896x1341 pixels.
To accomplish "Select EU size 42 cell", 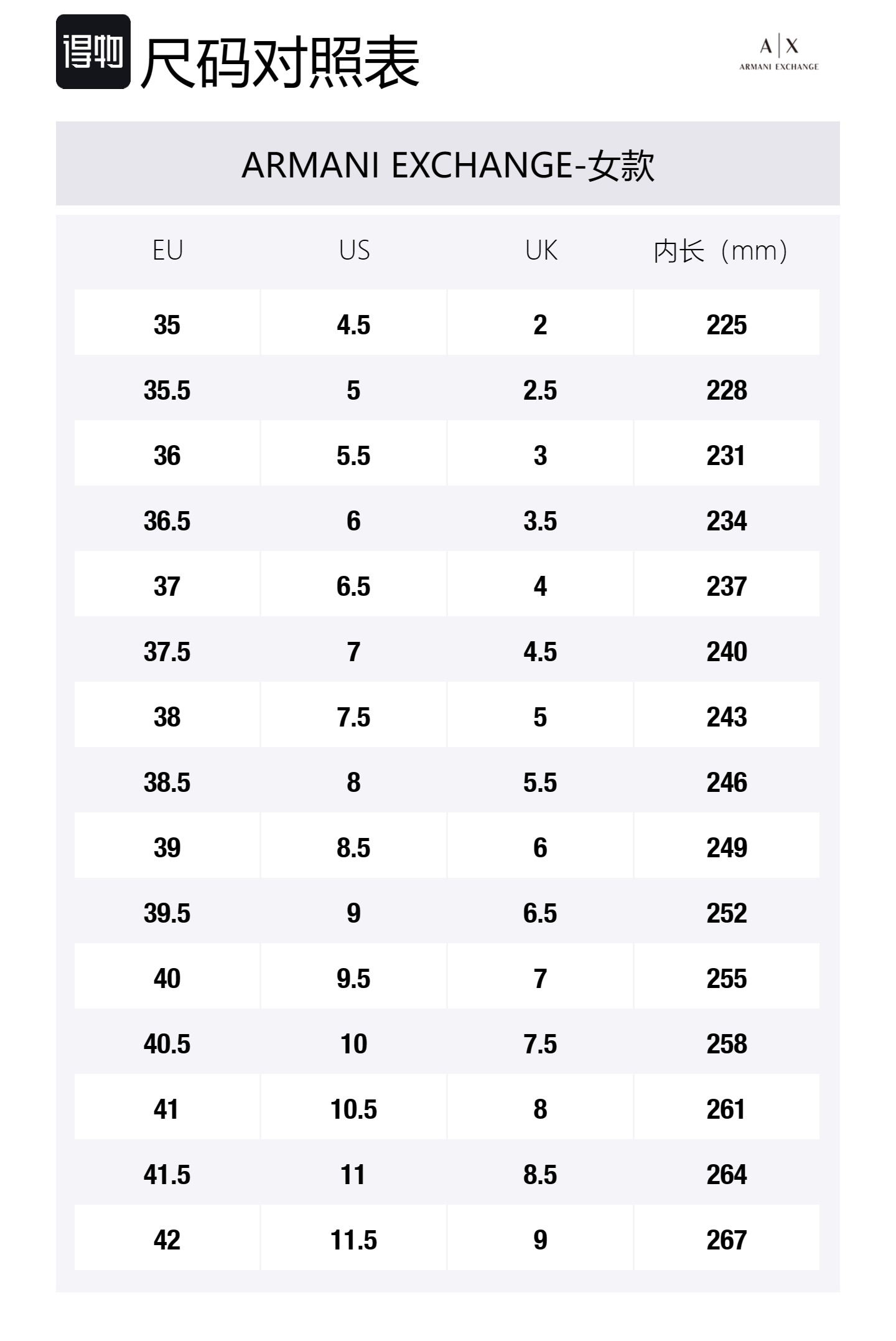I will point(167,1240).
